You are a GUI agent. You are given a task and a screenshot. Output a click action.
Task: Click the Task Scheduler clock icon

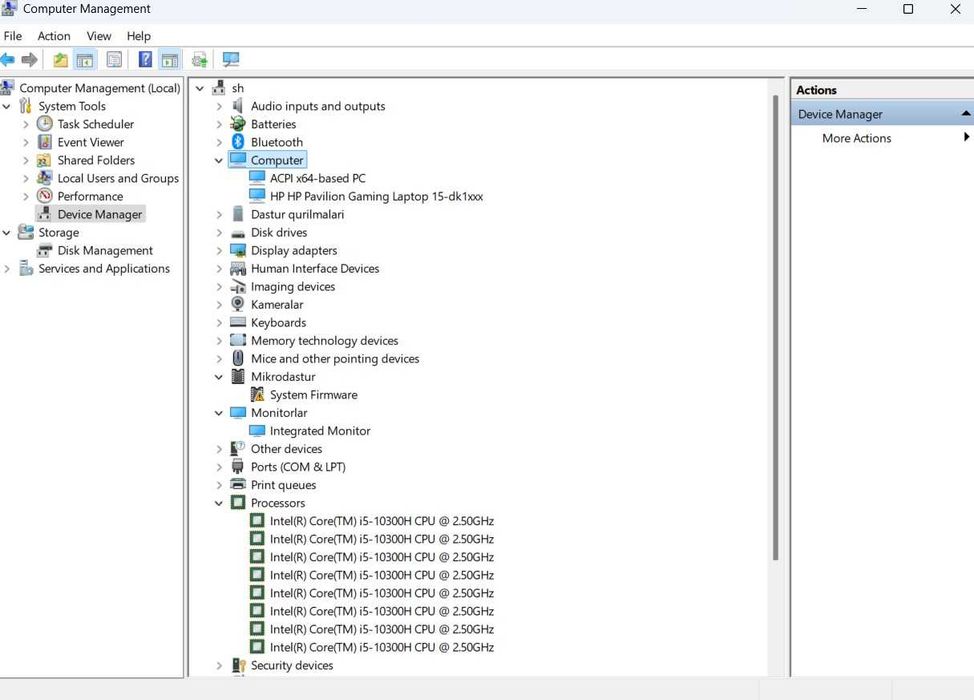click(x=45, y=124)
